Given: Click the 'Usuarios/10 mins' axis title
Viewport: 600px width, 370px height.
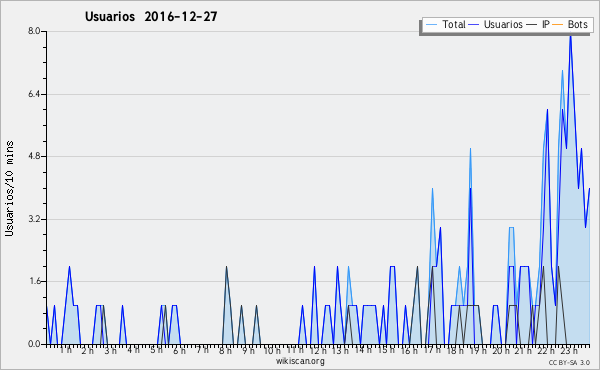Looking at the screenshot, I should tap(10, 189).
